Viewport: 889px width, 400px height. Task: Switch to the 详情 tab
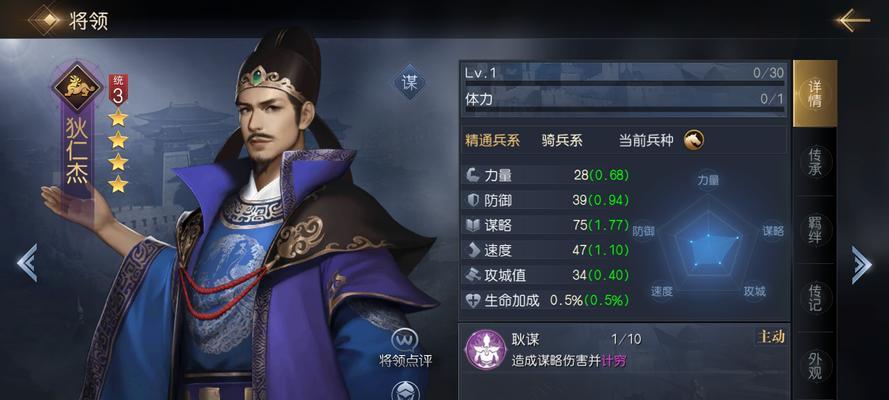pos(815,94)
